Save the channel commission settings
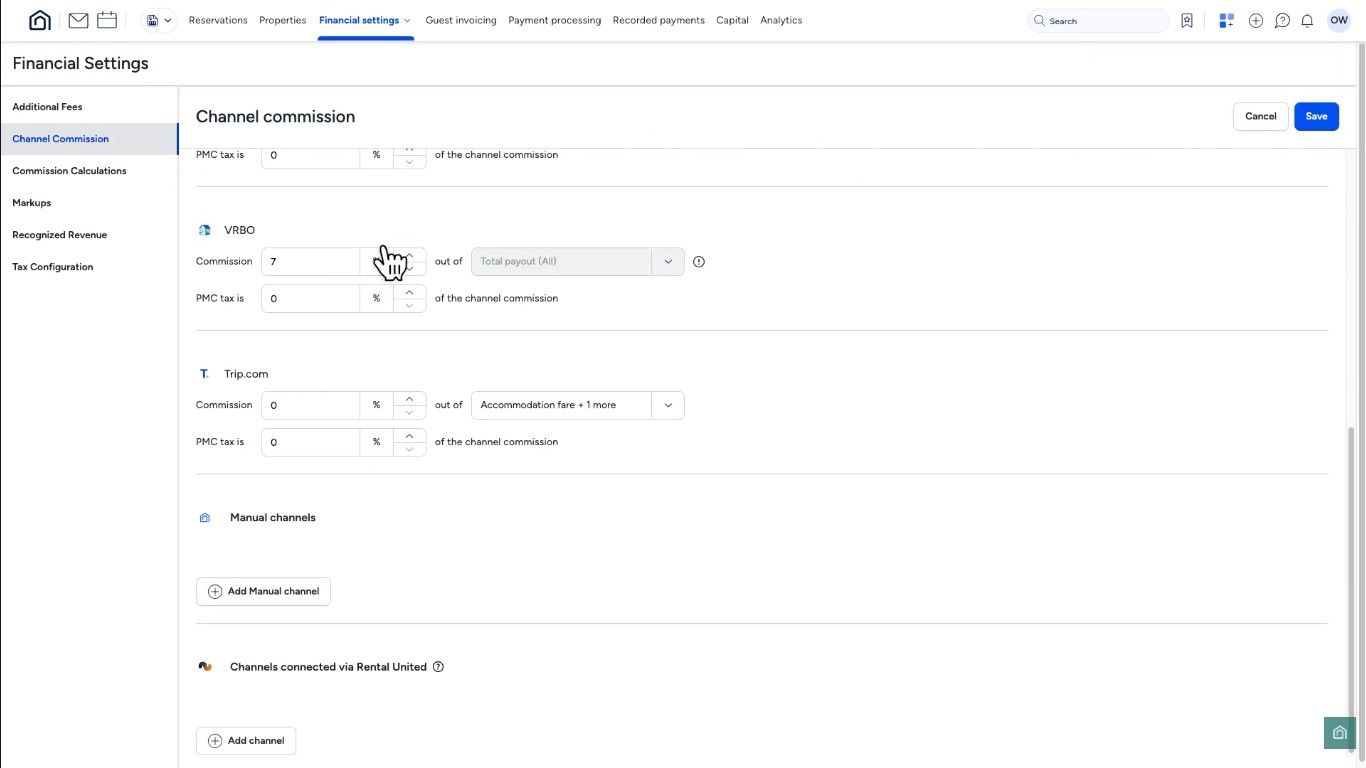This screenshot has height=768, width=1366. click(1316, 116)
